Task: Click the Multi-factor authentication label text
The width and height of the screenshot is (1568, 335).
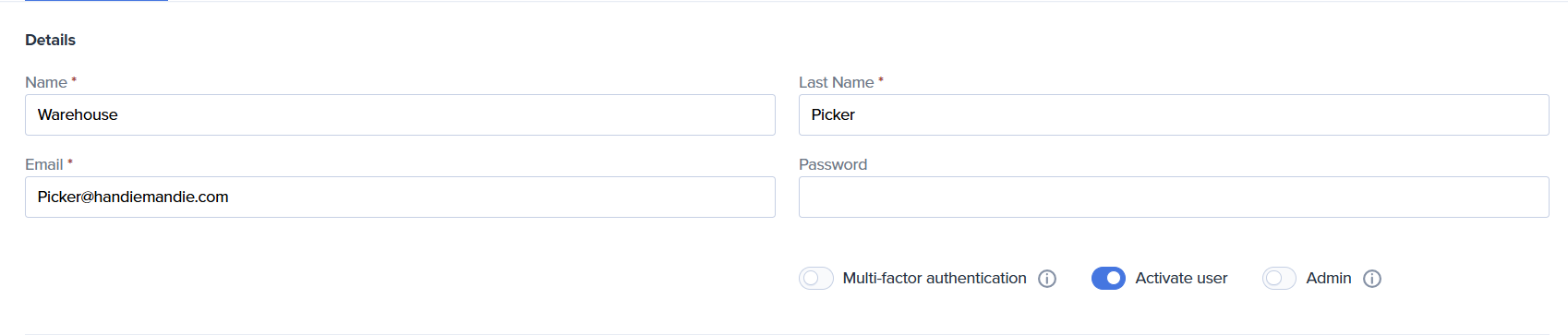Action: 935,278
